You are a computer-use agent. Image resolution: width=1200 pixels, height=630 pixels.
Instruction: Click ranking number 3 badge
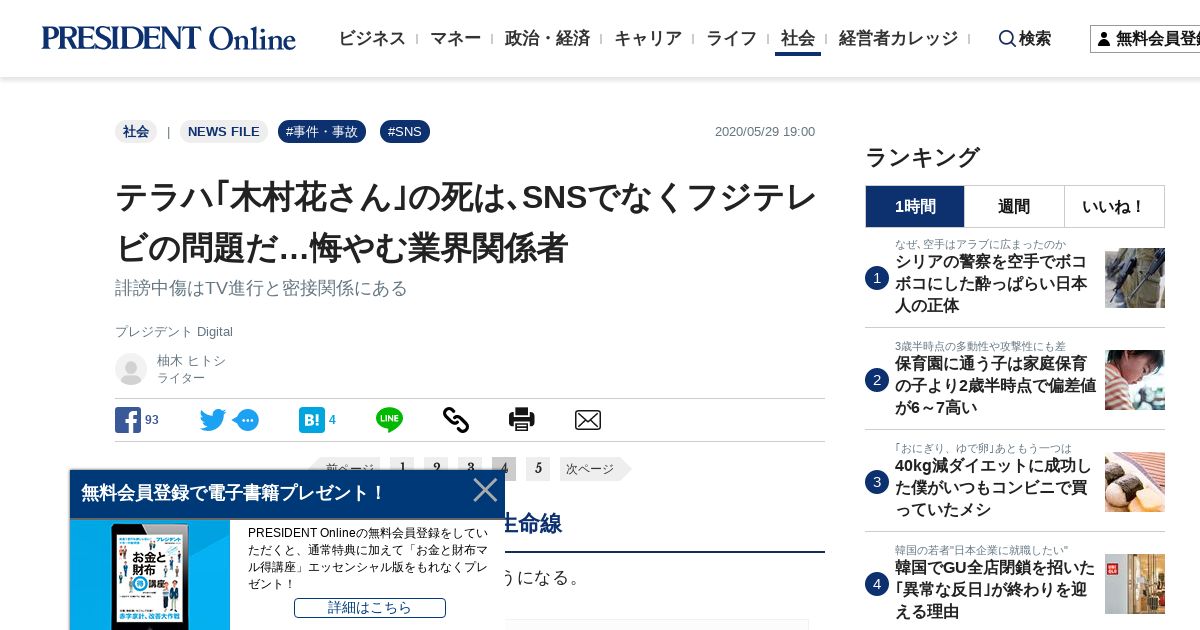pos(877,482)
